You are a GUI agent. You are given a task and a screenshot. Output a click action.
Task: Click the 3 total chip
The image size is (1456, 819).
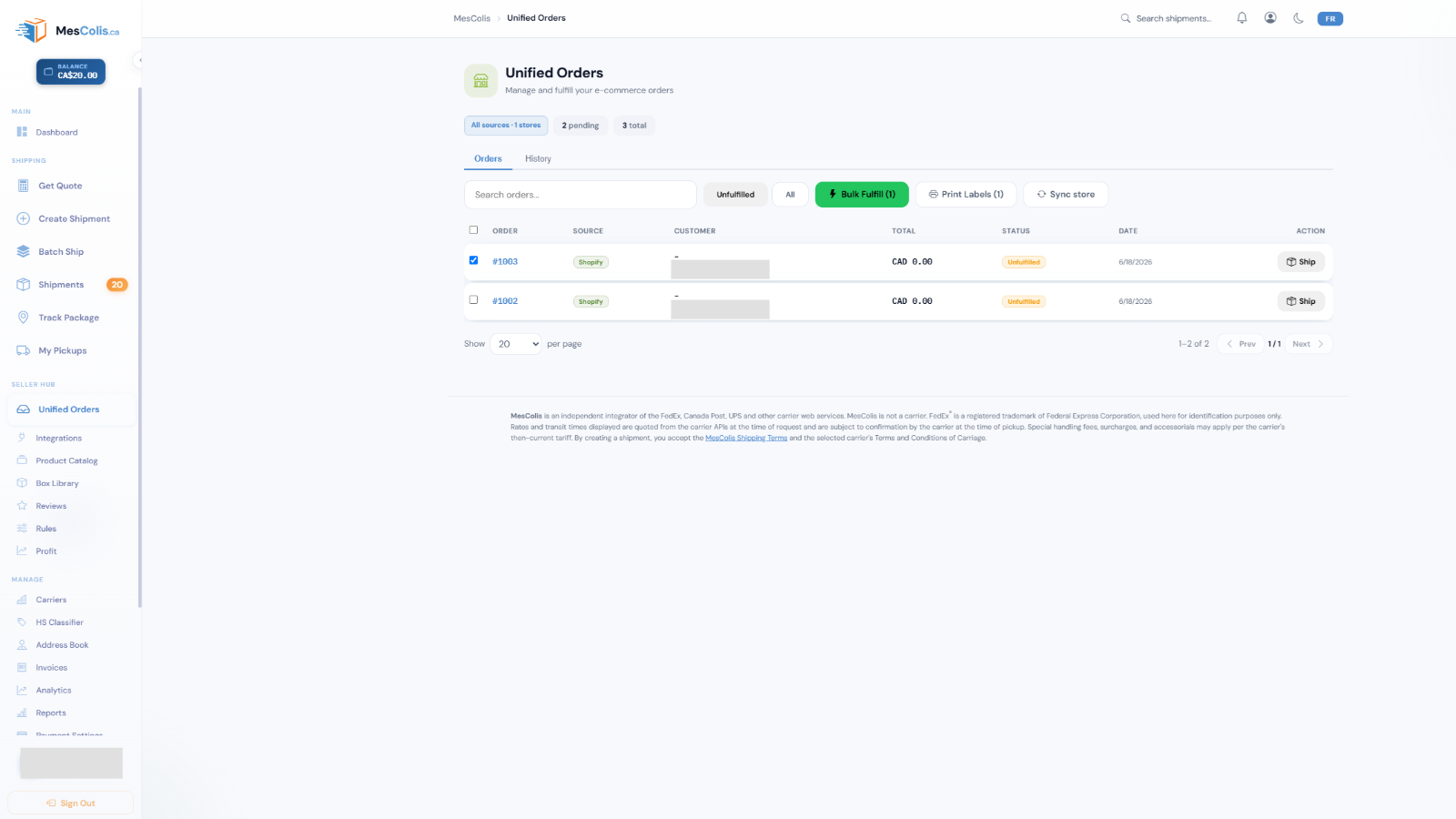click(634, 126)
